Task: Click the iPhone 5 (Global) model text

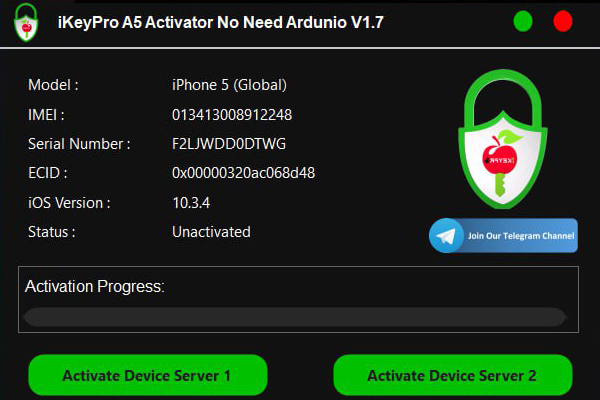Action: [x=229, y=85]
